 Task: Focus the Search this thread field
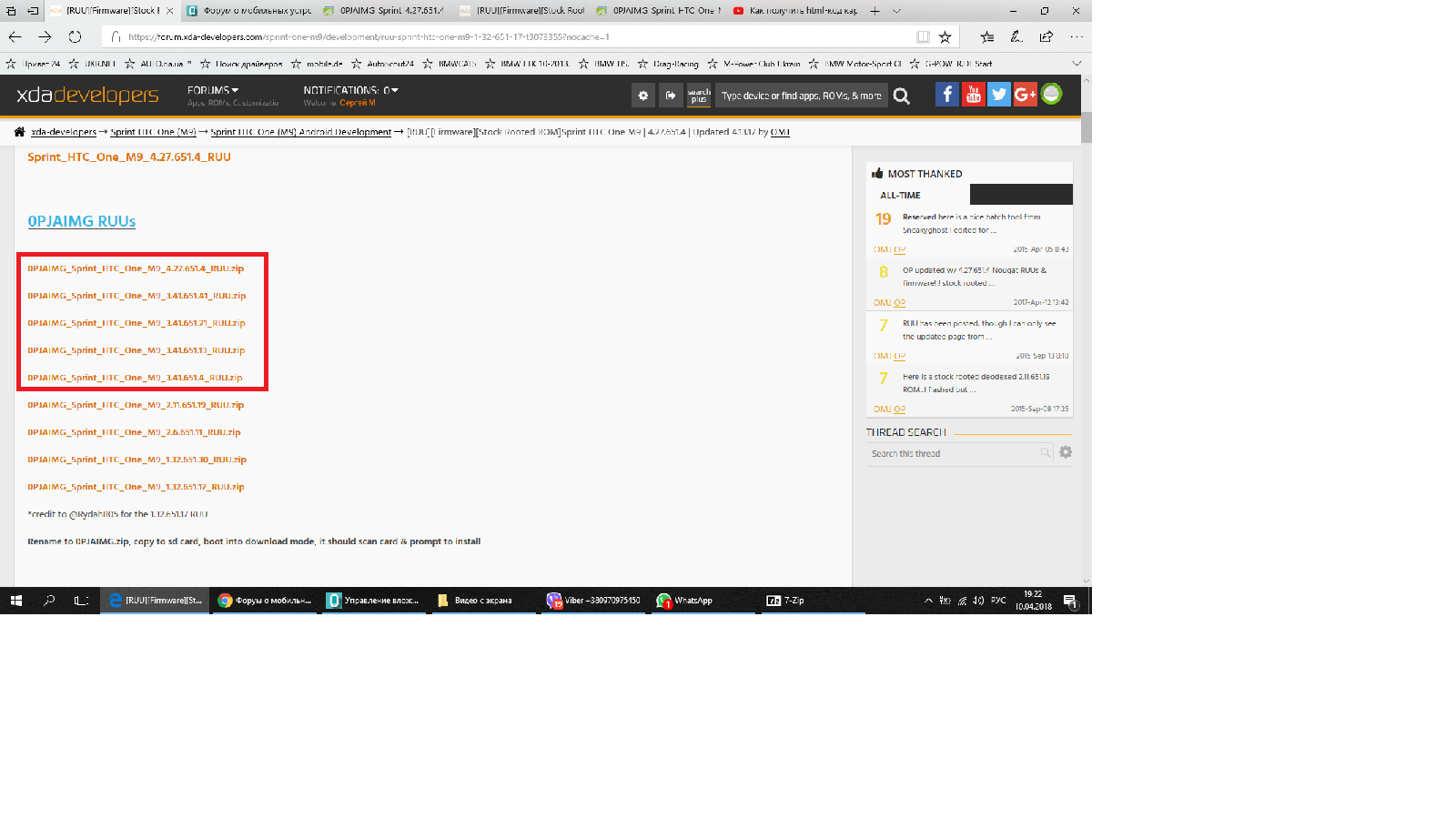click(954, 453)
